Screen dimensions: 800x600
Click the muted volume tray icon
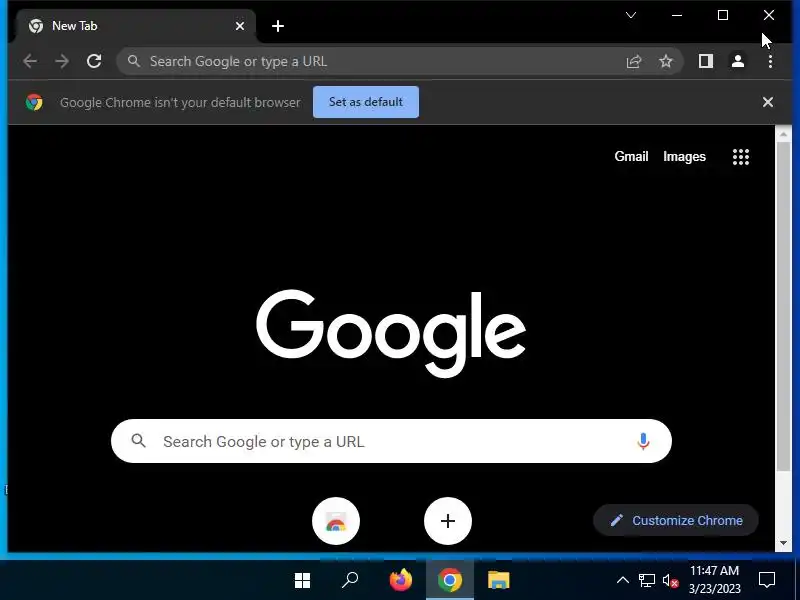point(670,580)
